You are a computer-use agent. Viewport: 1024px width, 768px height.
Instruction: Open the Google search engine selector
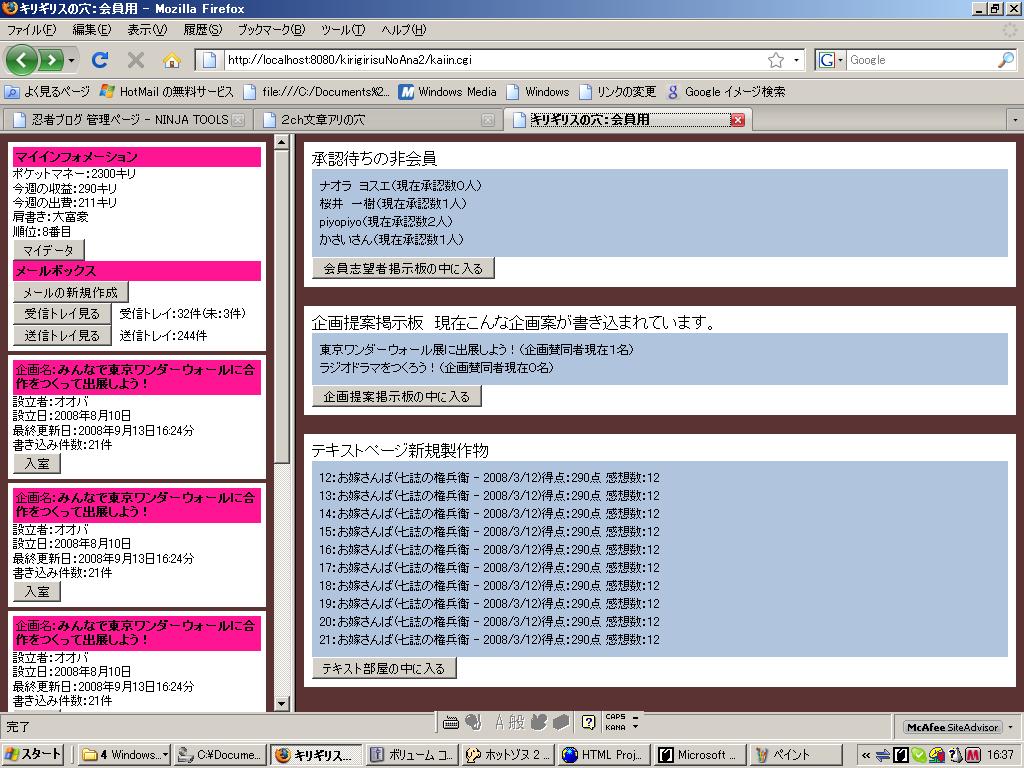pyautogui.click(x=831, y=60)
